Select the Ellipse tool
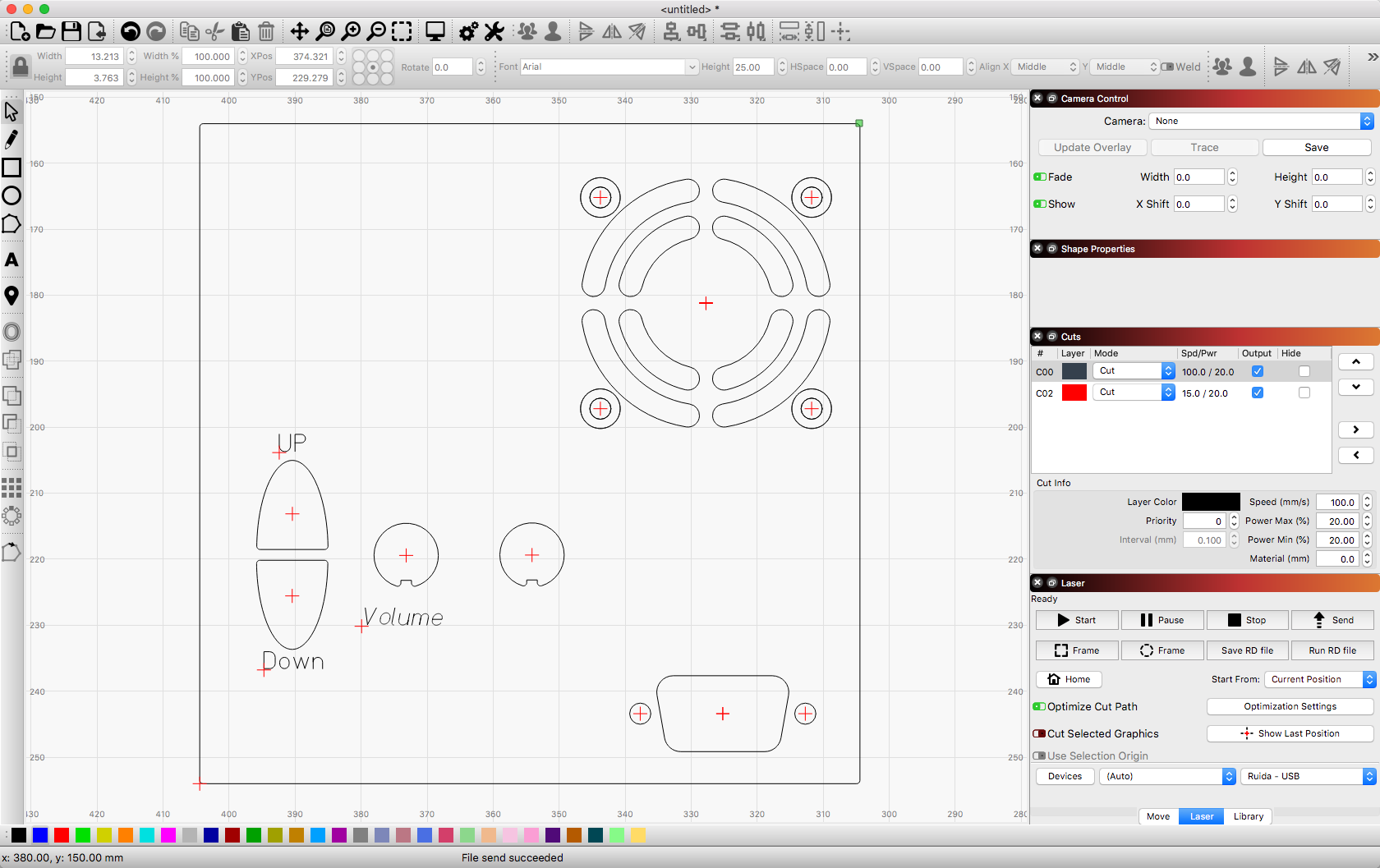This screenshot has width=1380, height=868. coord(11,195)
